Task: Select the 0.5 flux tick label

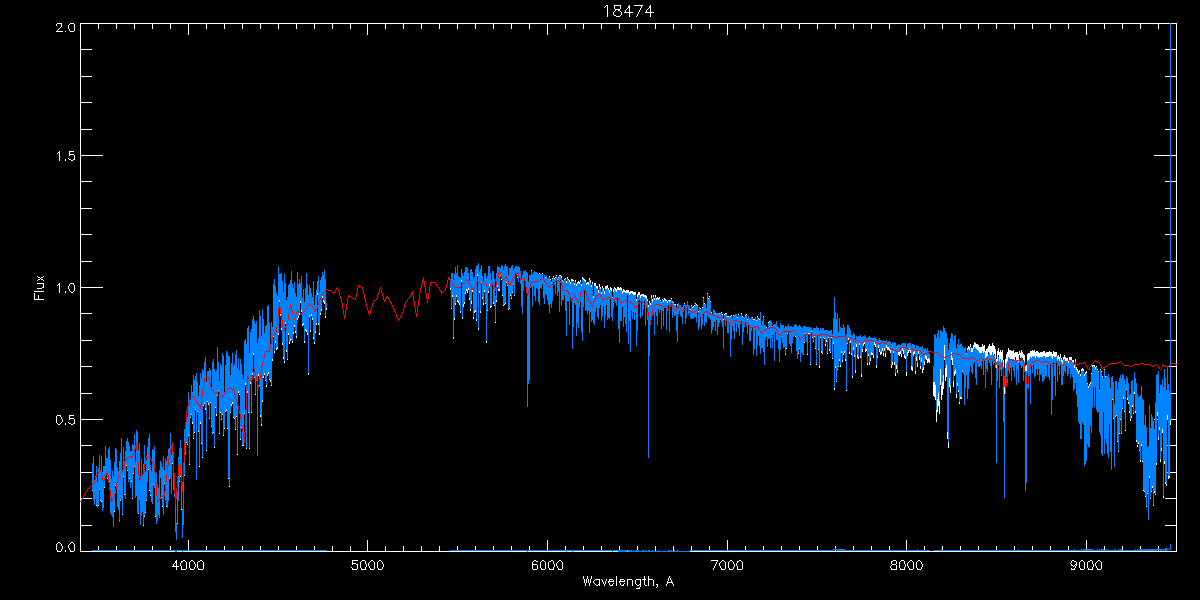Action: coord(64,419)
